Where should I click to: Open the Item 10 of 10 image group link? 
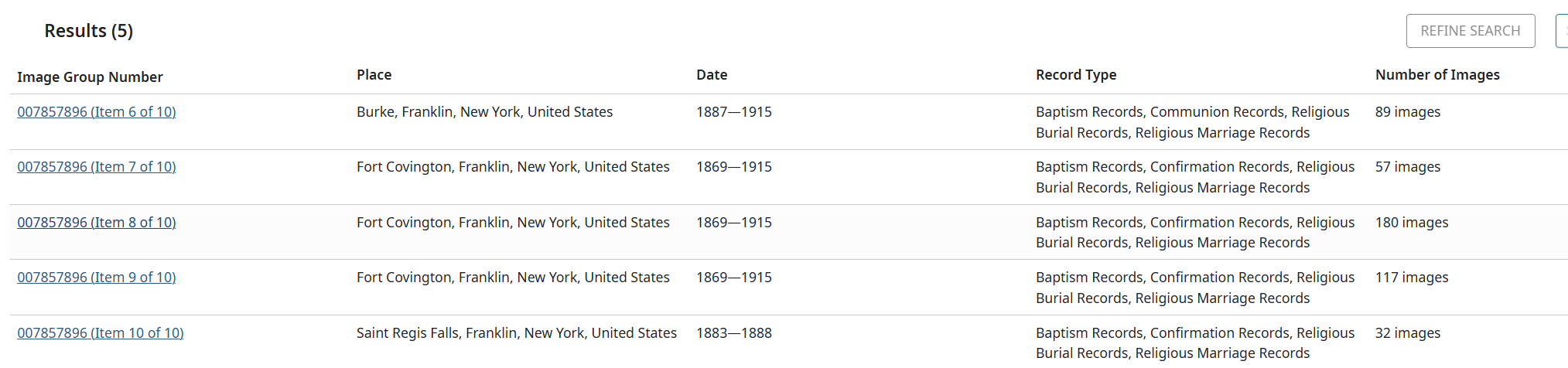(x=101, y=333)
